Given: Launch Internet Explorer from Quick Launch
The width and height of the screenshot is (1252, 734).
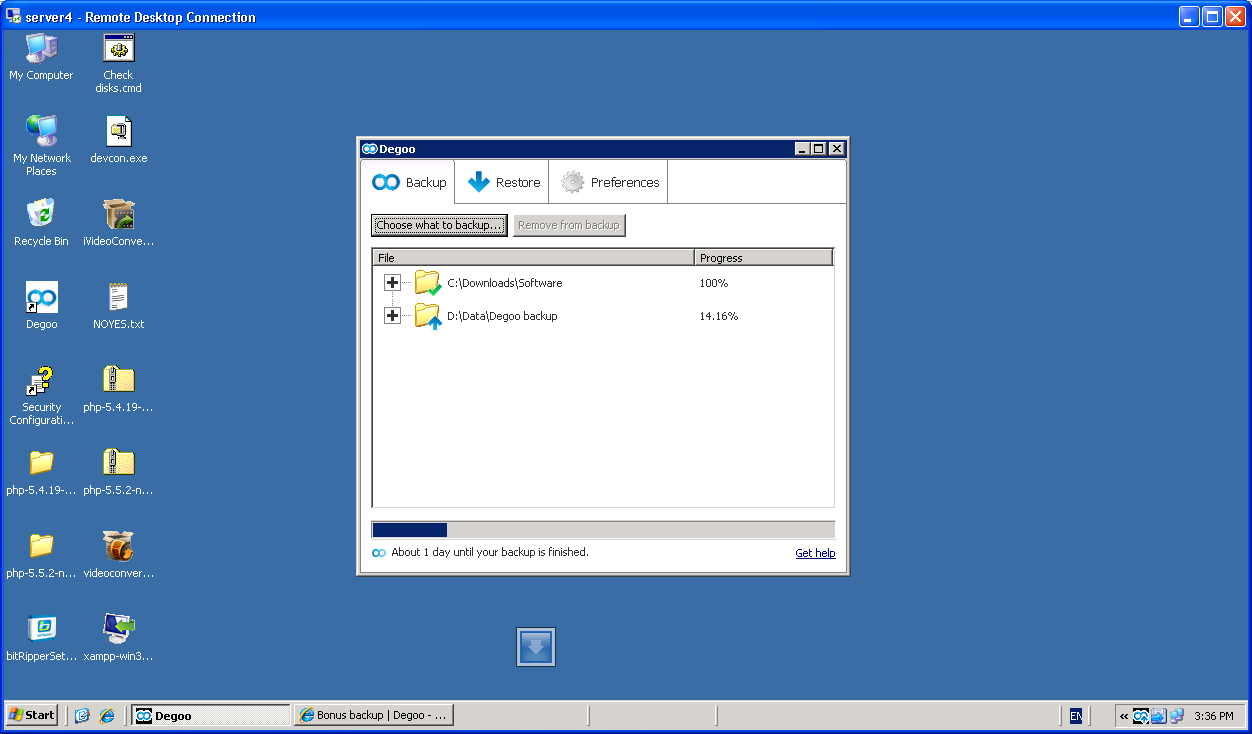Looking at the screenshot, I should click(107, 715).
